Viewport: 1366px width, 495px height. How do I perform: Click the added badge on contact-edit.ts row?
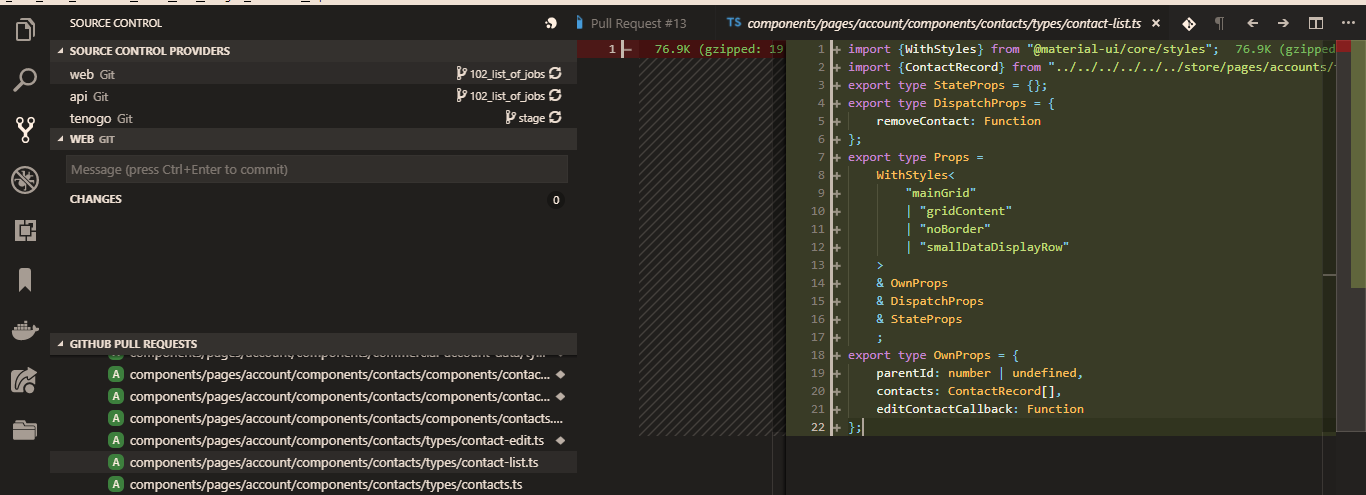pos(116,441)
